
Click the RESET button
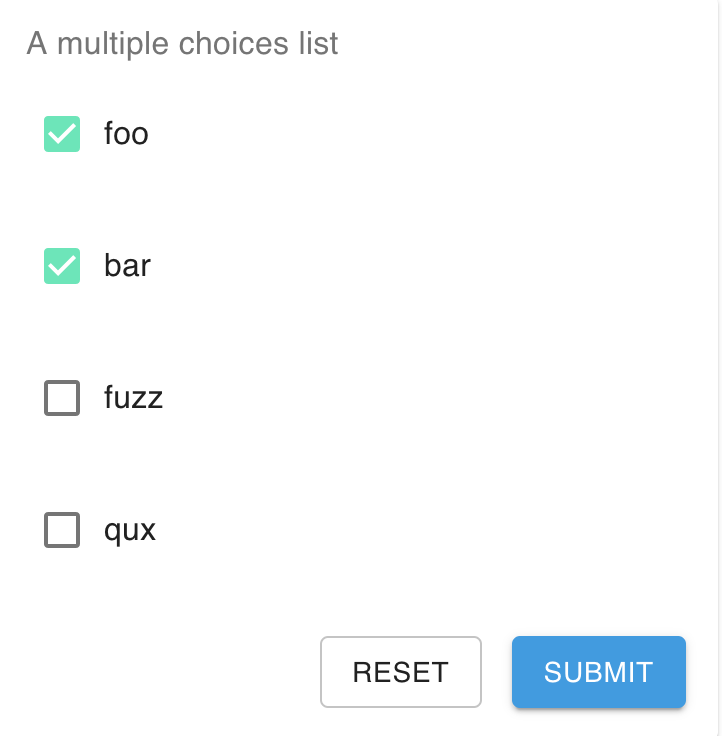pyautogui.click(x=401, y=672)
